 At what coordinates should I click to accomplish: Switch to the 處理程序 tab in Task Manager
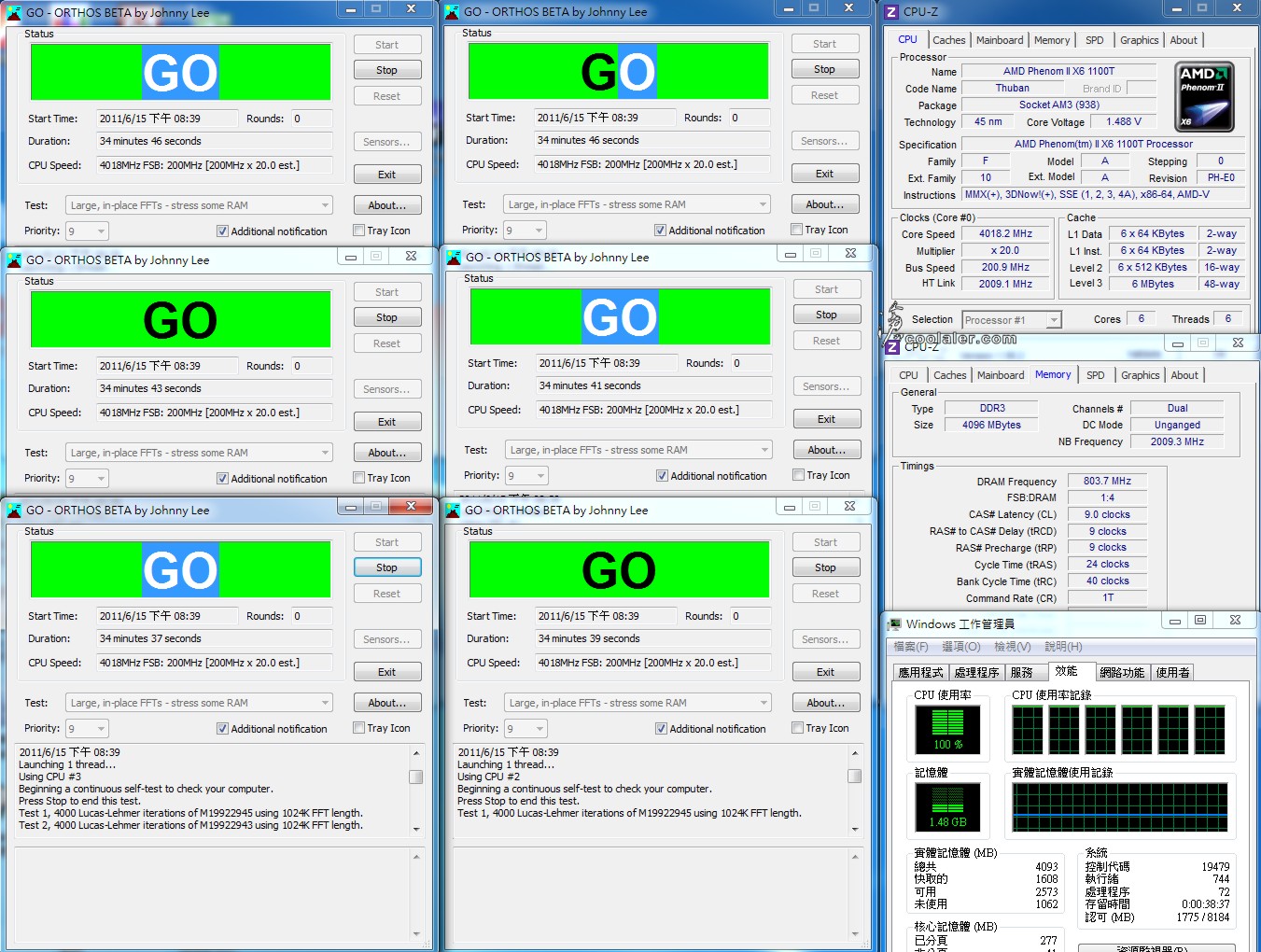pyautogui.click(x=976, y=672)
